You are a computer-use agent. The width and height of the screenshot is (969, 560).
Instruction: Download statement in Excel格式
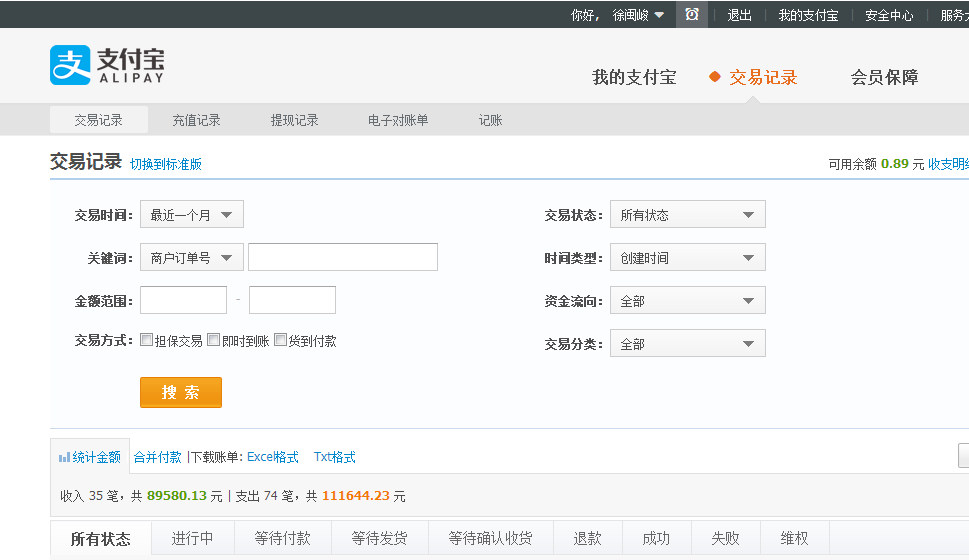pos(273,457)
